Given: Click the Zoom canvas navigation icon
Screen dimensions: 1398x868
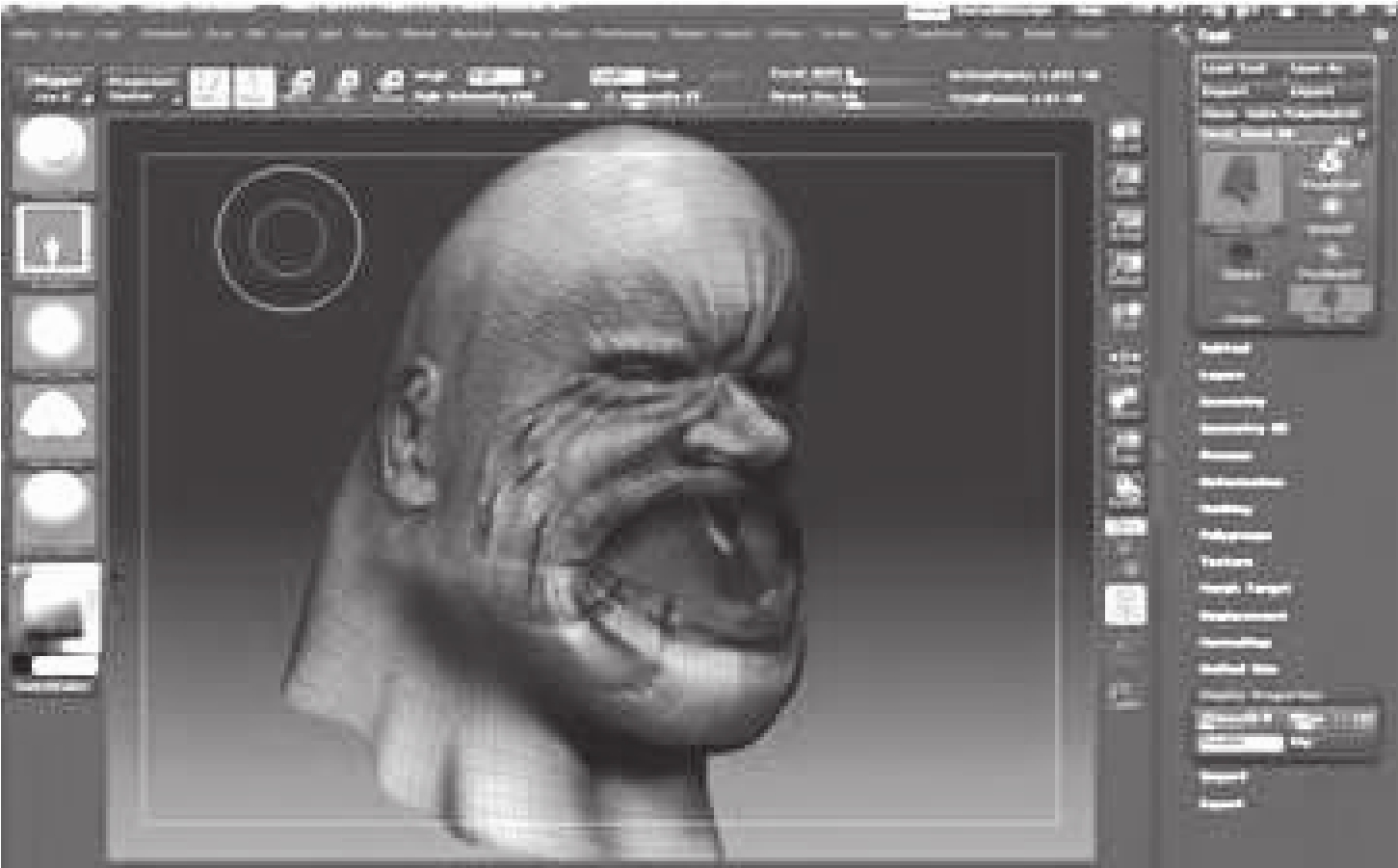Looking at the screenshot, I should pos(1125,181).
